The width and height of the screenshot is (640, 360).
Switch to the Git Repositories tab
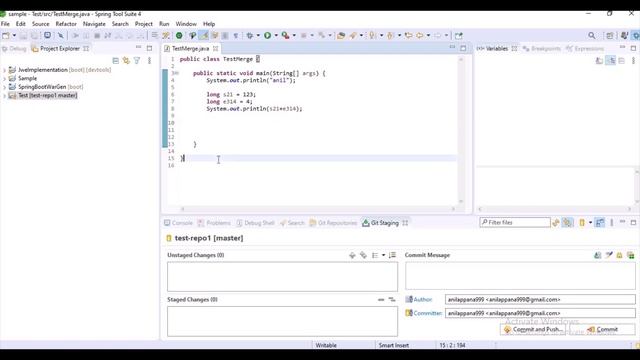click(333, 223)
